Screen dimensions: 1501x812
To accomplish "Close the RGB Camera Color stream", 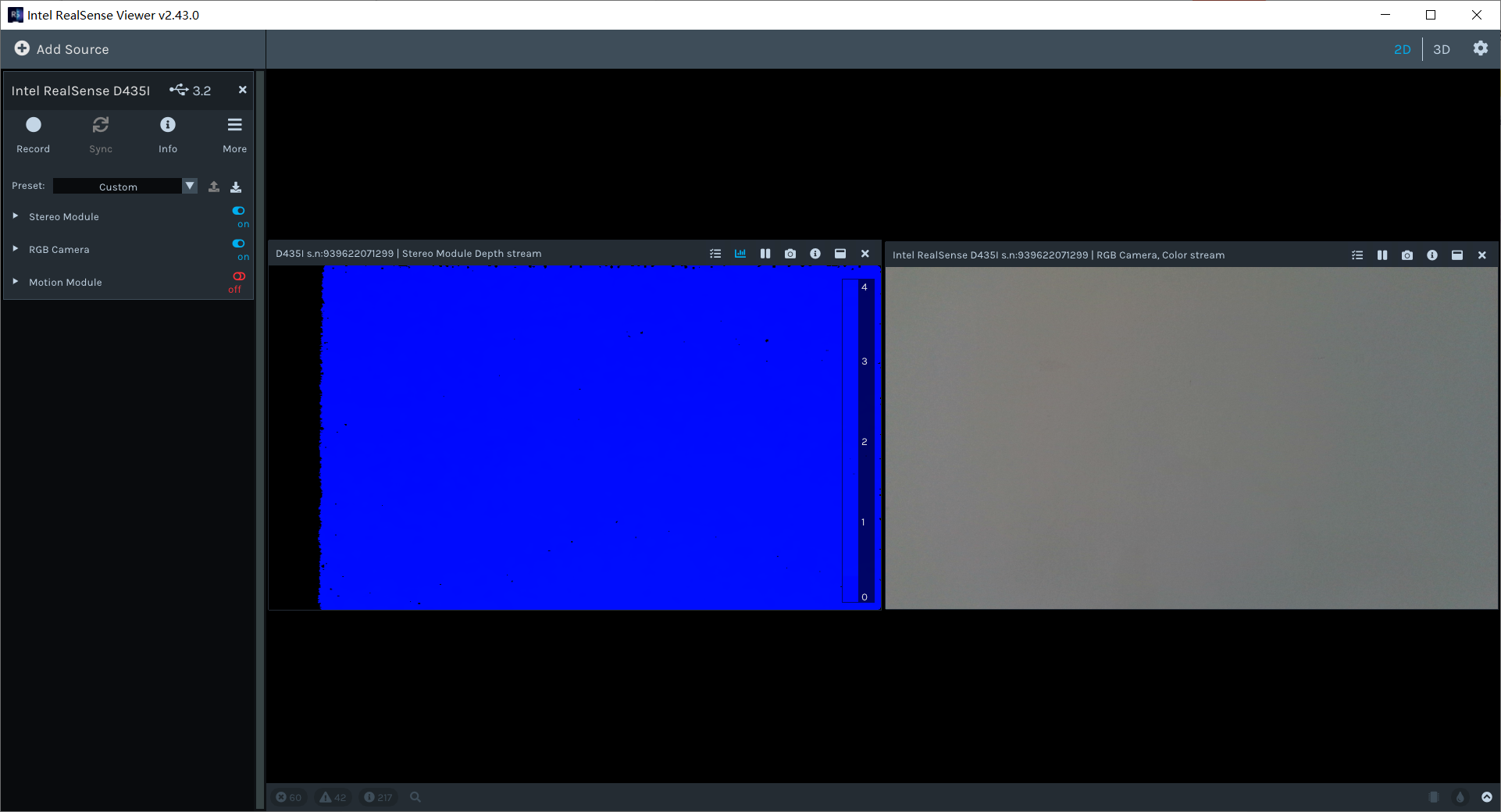I will point(1482,255).
